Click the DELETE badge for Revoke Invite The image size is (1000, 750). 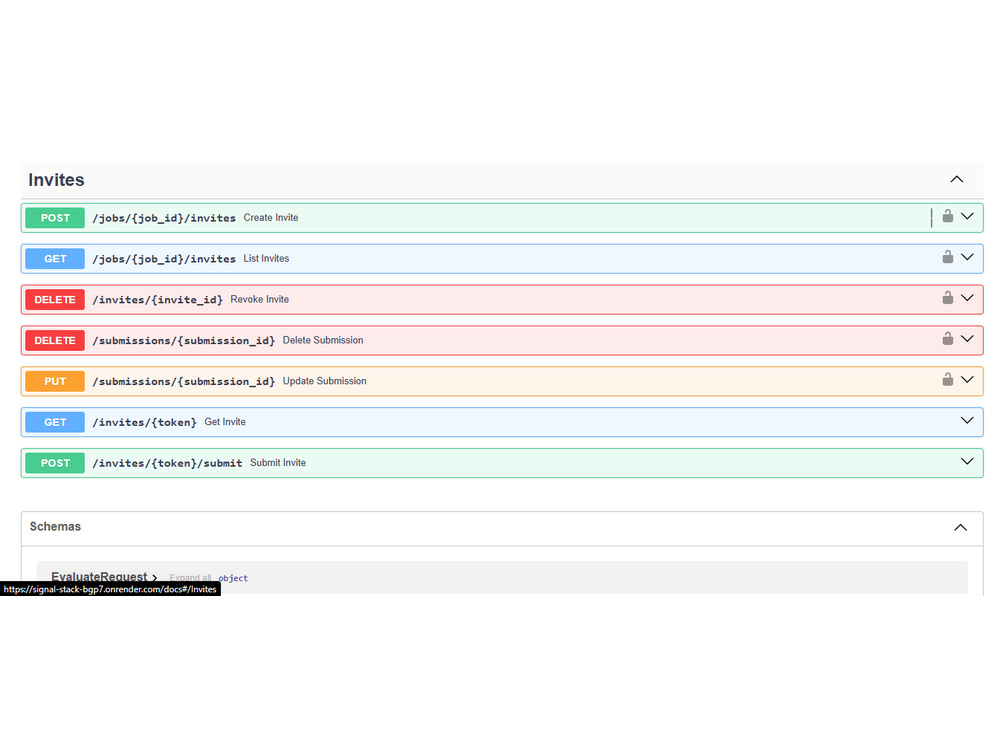(55, 300)
